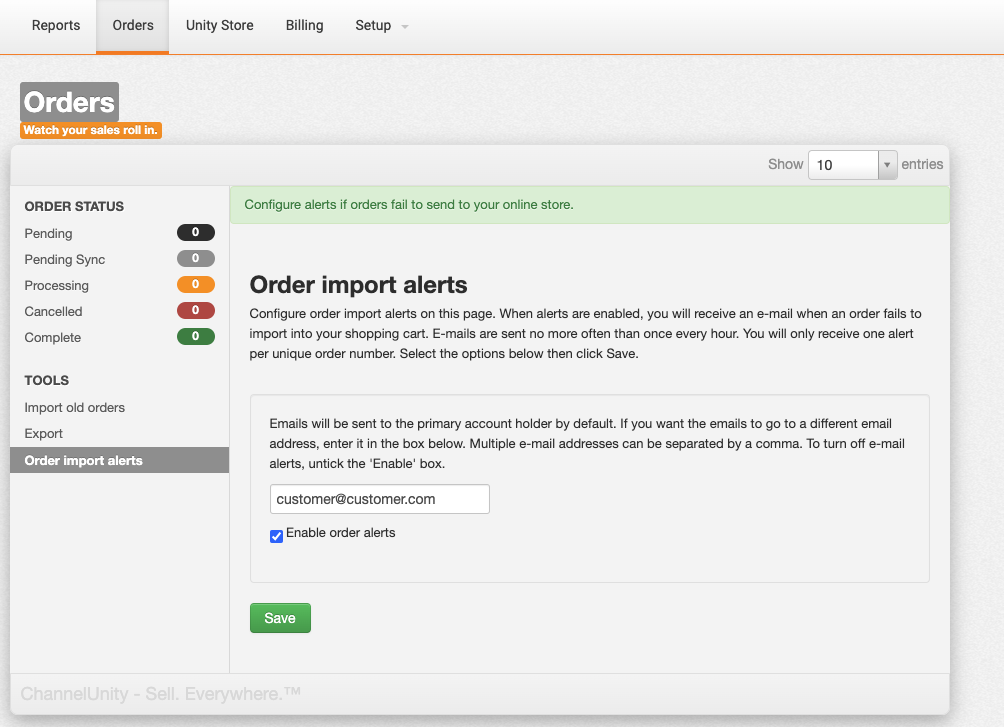Screen dimensions: 1004x727
Task: Open the Unity Store tab
Action: click(x=219, y=26)
